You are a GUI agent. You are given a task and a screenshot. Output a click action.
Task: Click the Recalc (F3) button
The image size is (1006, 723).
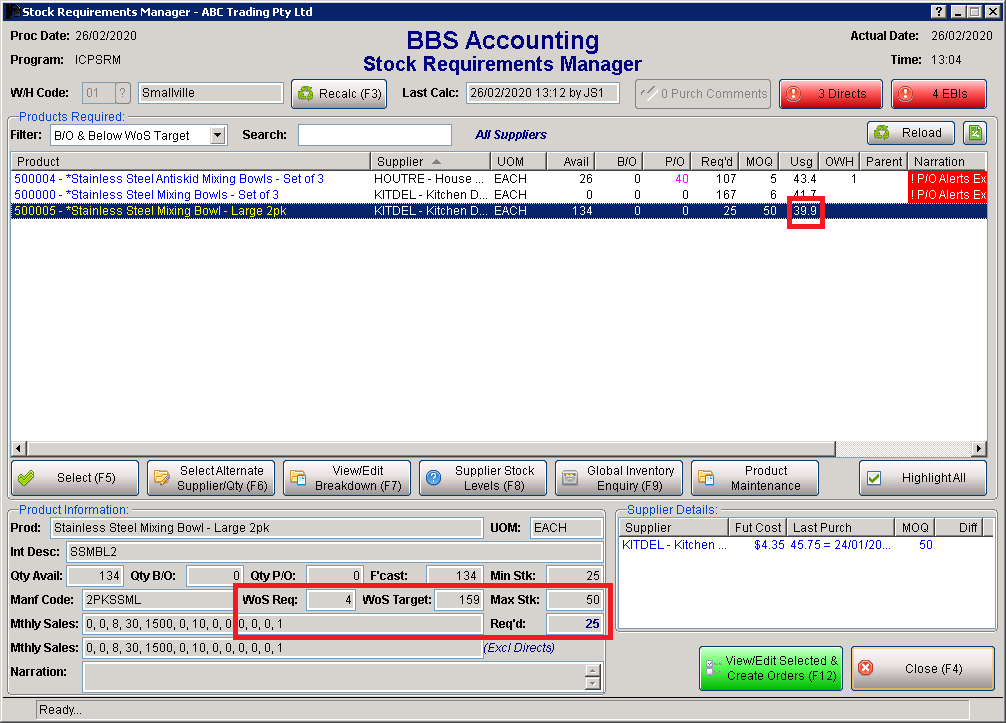coord(339,94)
